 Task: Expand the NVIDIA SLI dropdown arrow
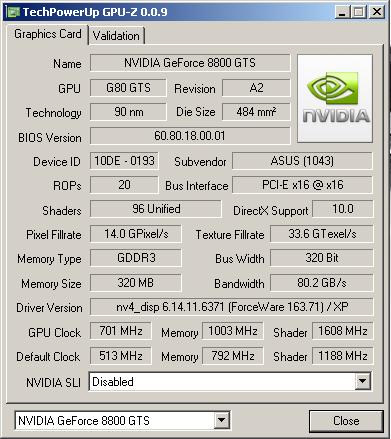pyautogui.click(x=362, y=381)
